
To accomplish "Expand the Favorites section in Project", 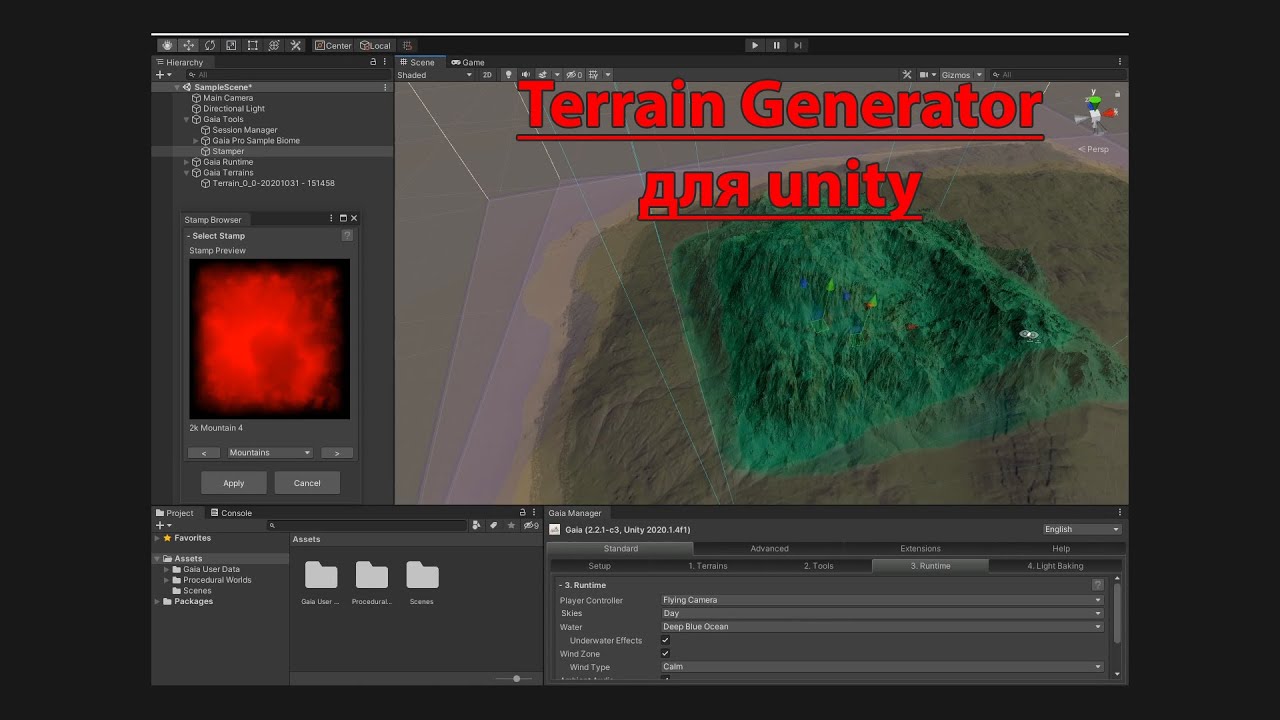I will pyautogui.click(x=157, y=538).
